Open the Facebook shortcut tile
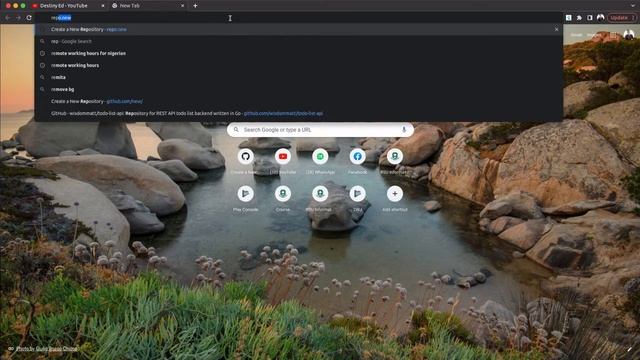 pyautogui.click(x=357, y=157)
